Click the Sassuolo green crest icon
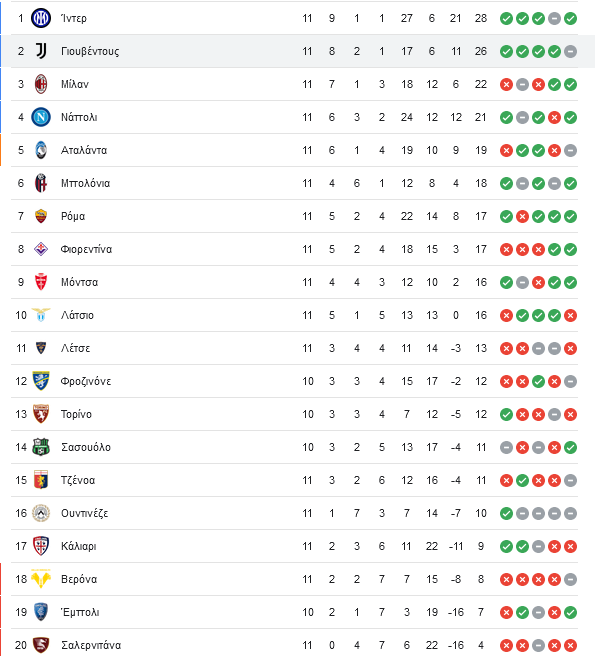Viewport: 595px width, 656px height. 41,447
